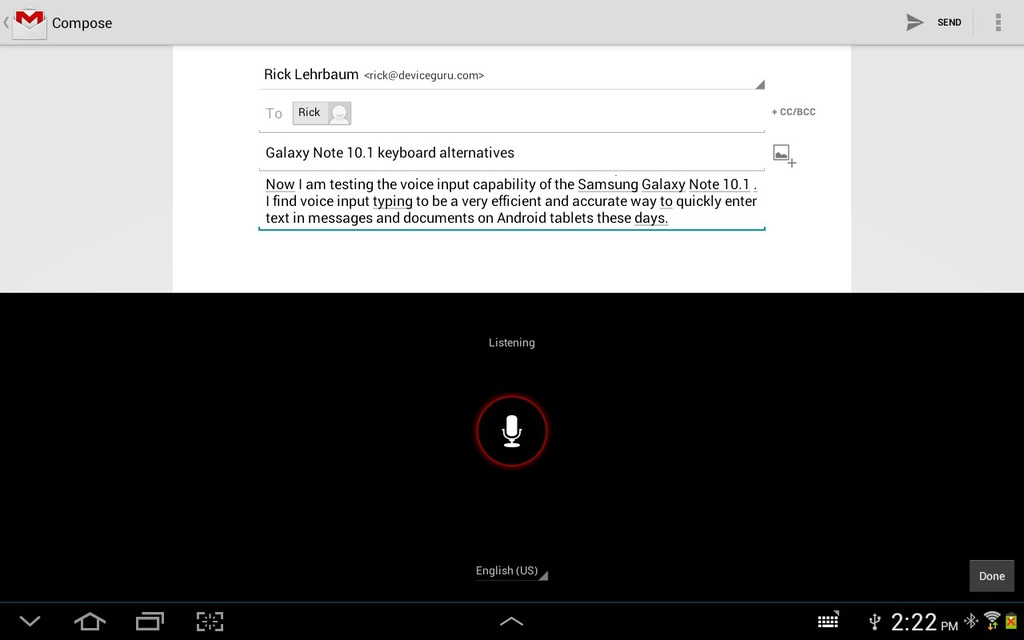The height and width of the screenshot is (640, 1024).
Task: Go to the home screen
Action: (90, 621)
